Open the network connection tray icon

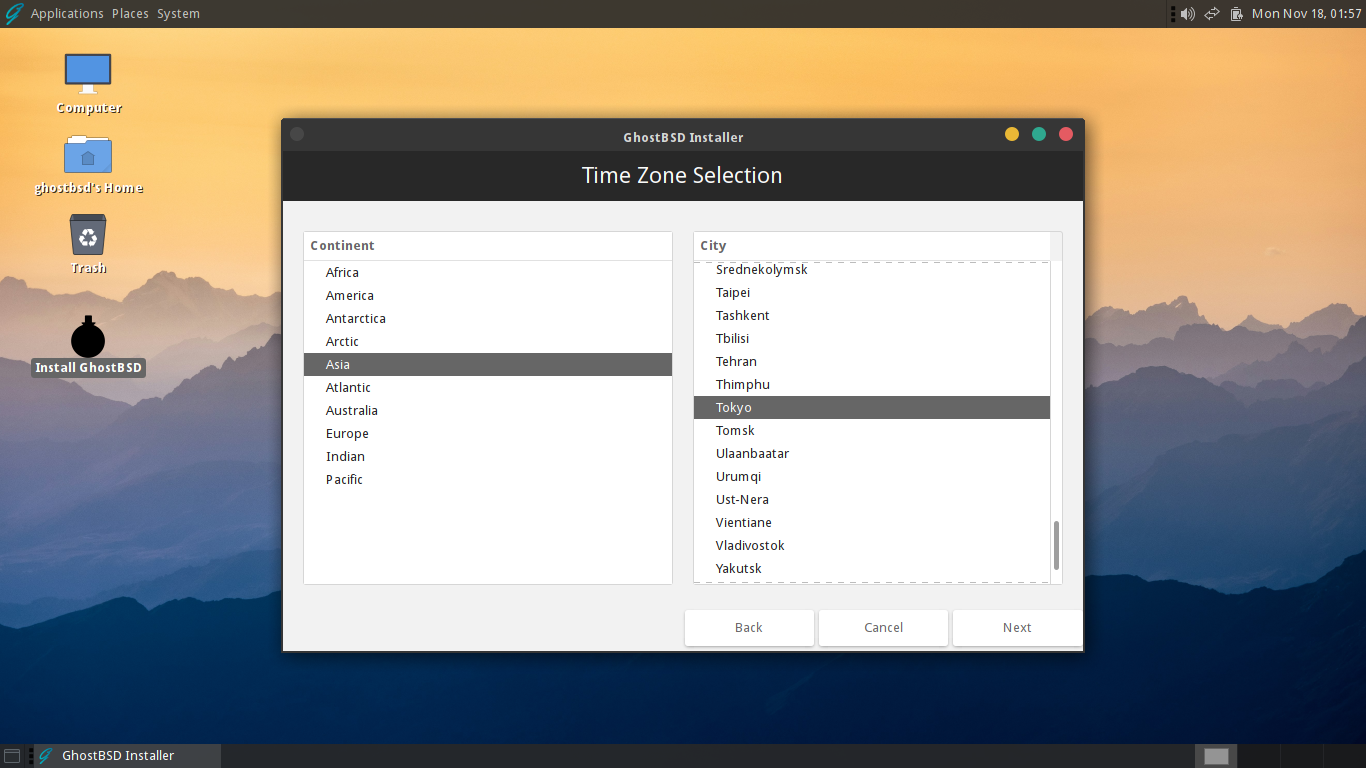1212,14
